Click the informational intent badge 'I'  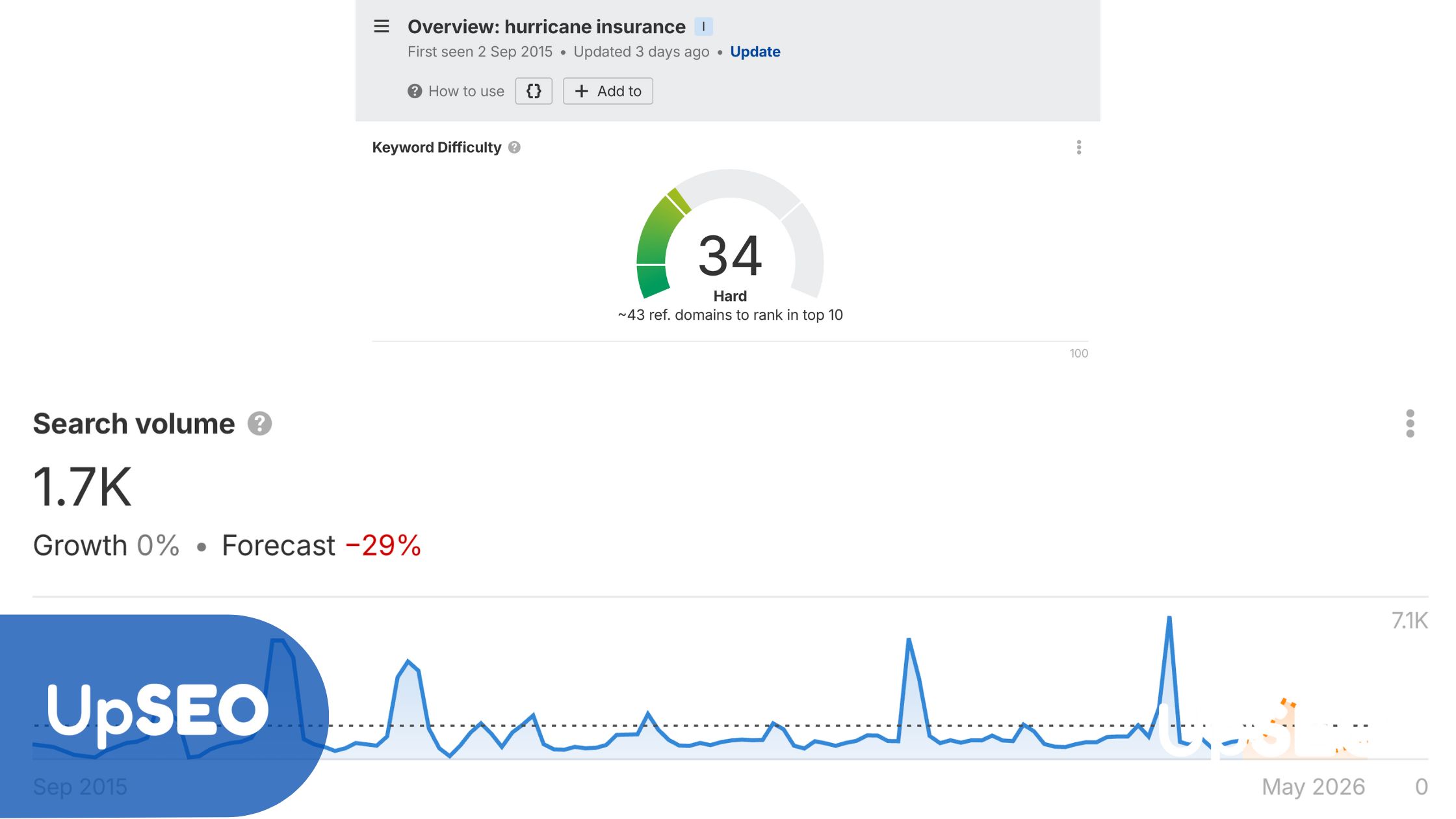(703, 27)
